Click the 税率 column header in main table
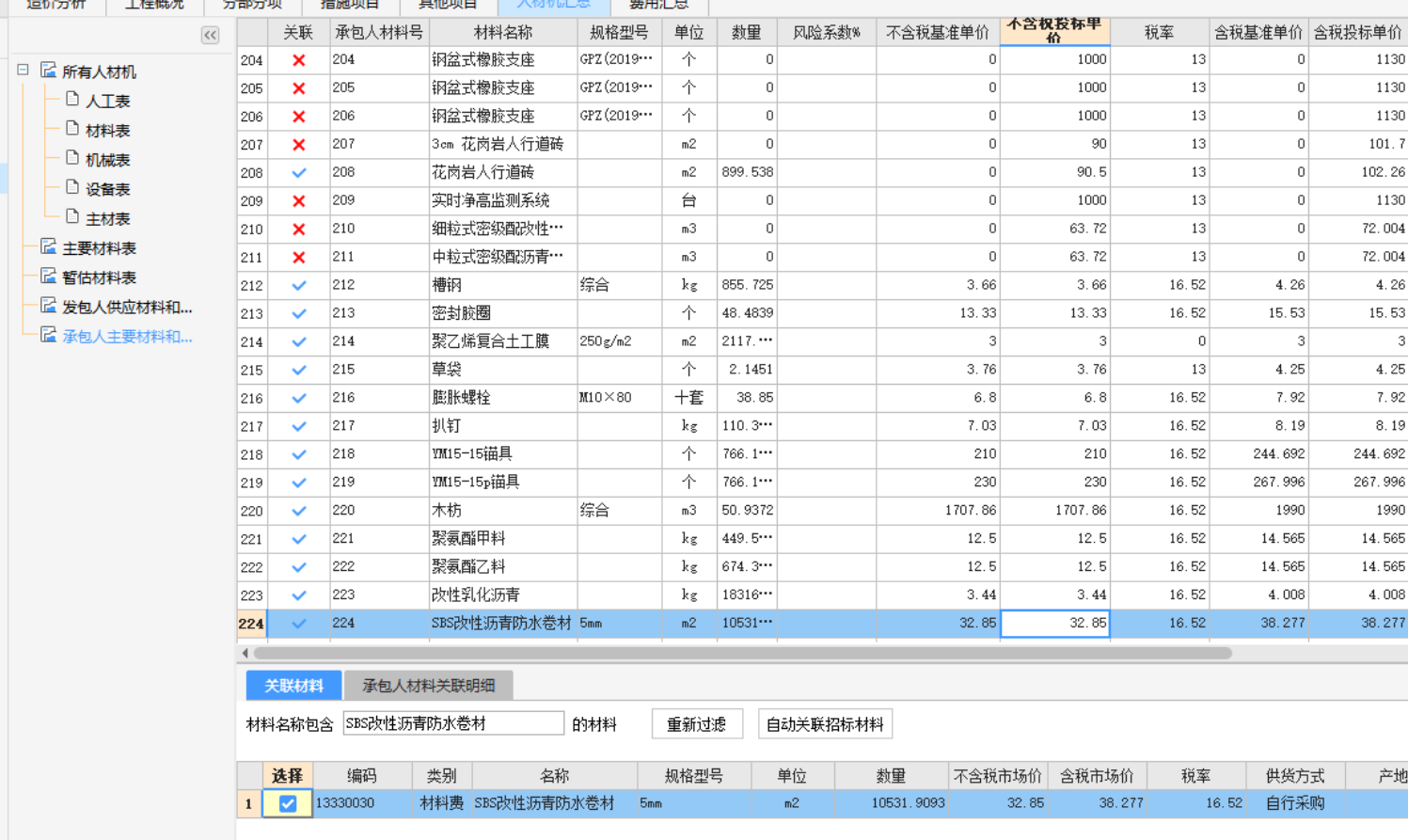 1159,32
